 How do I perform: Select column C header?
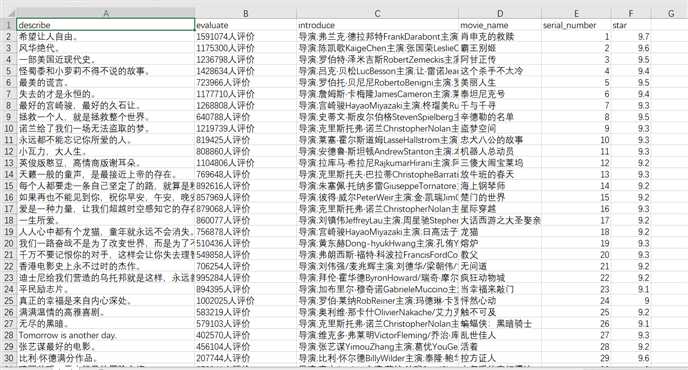(378, 14)
